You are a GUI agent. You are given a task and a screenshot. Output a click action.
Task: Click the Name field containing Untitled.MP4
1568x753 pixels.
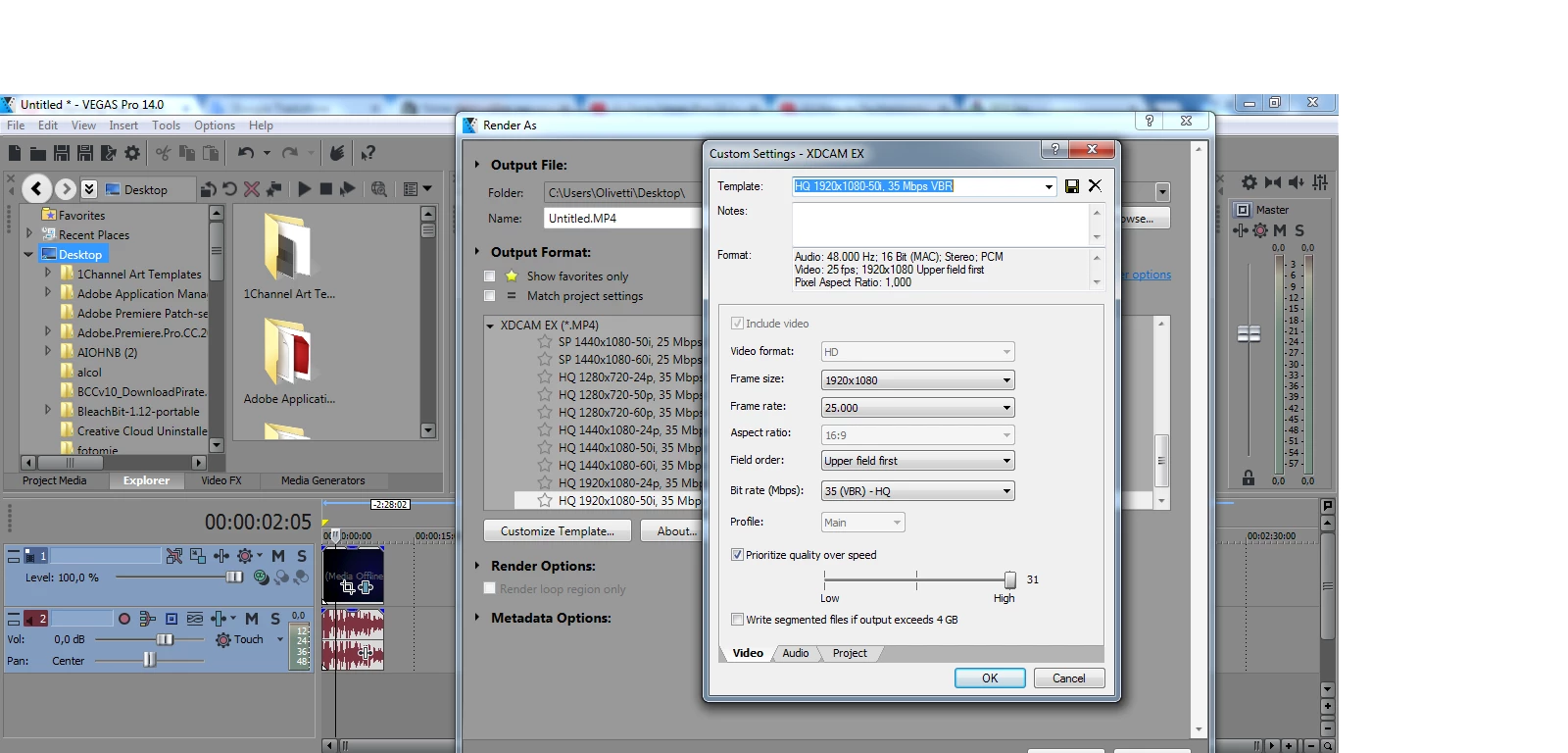623,219
